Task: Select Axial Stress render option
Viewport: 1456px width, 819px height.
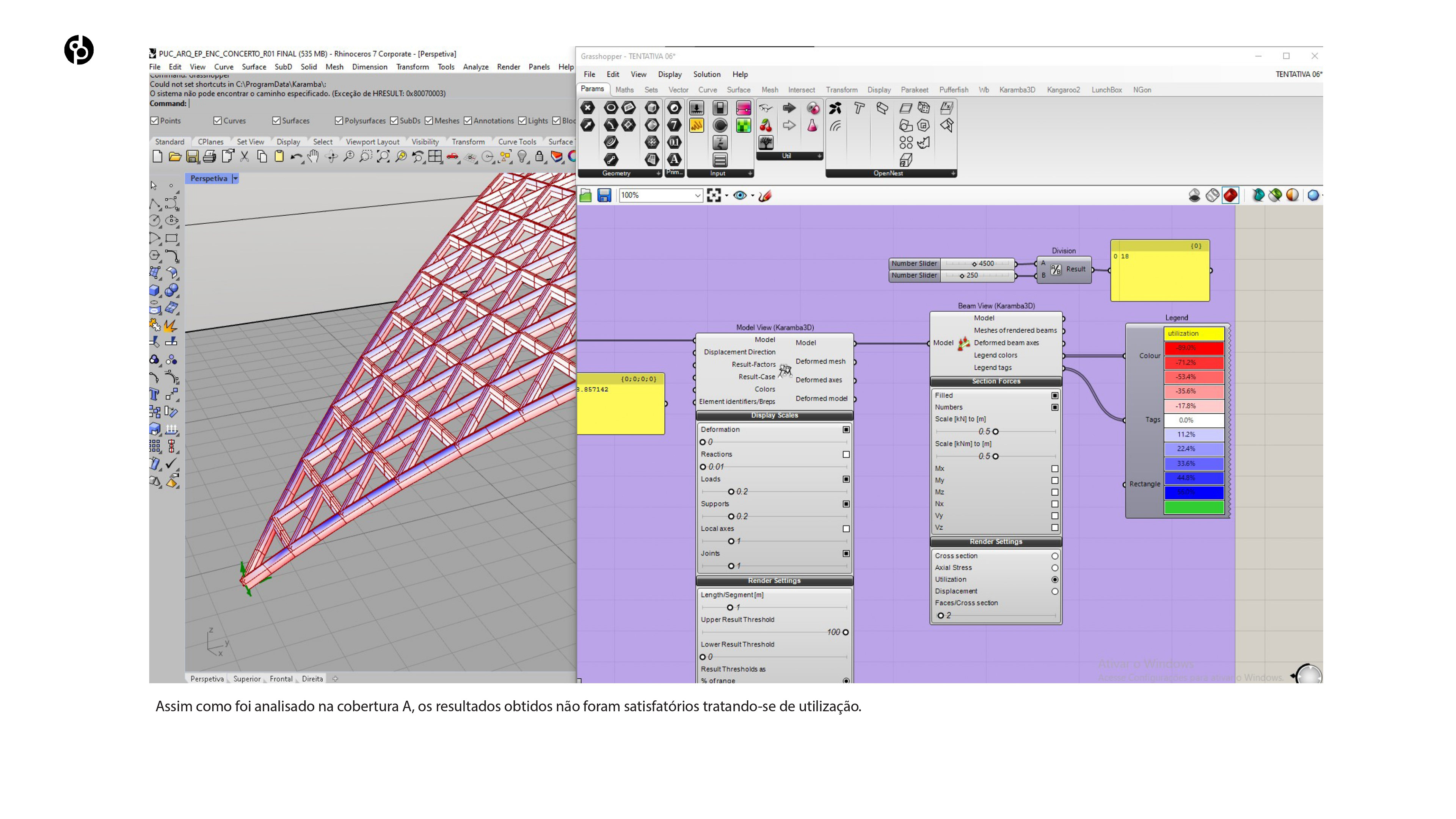Action: [x=1054, y=568]
